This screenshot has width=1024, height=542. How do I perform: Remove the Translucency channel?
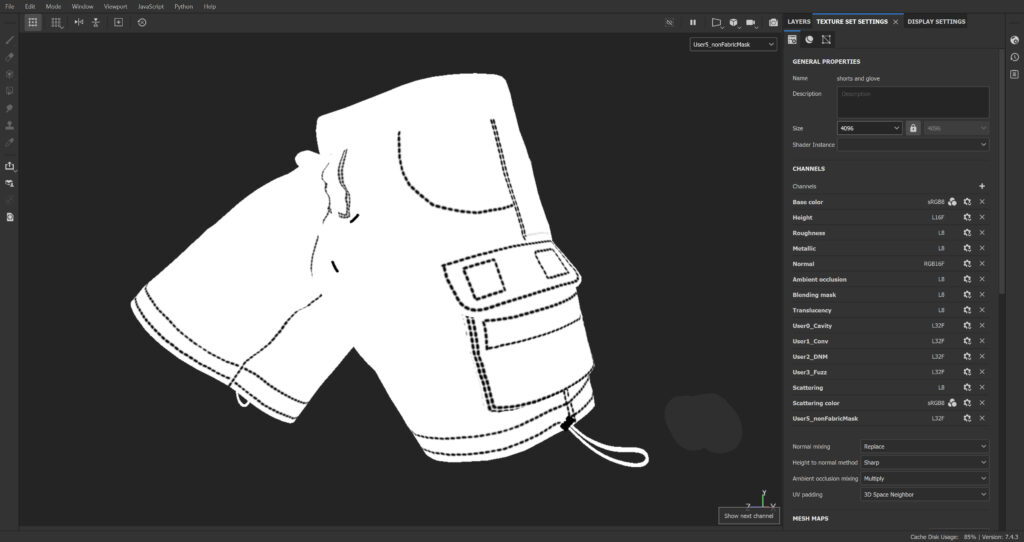pos(982,310)
